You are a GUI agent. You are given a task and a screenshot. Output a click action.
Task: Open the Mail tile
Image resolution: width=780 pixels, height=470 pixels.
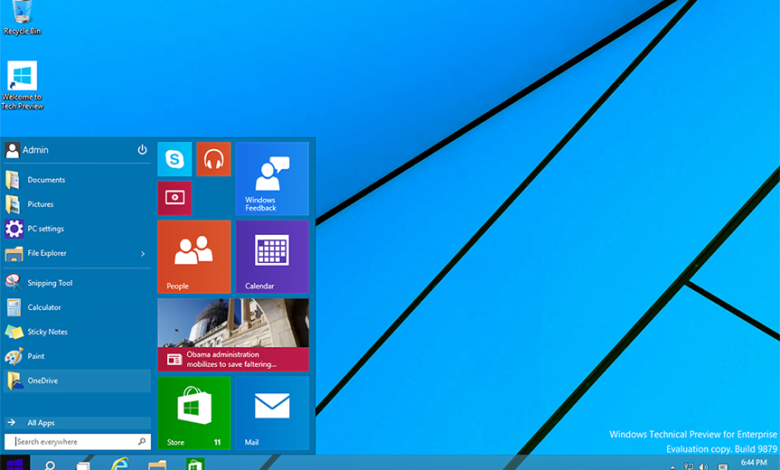click(271, 412)
